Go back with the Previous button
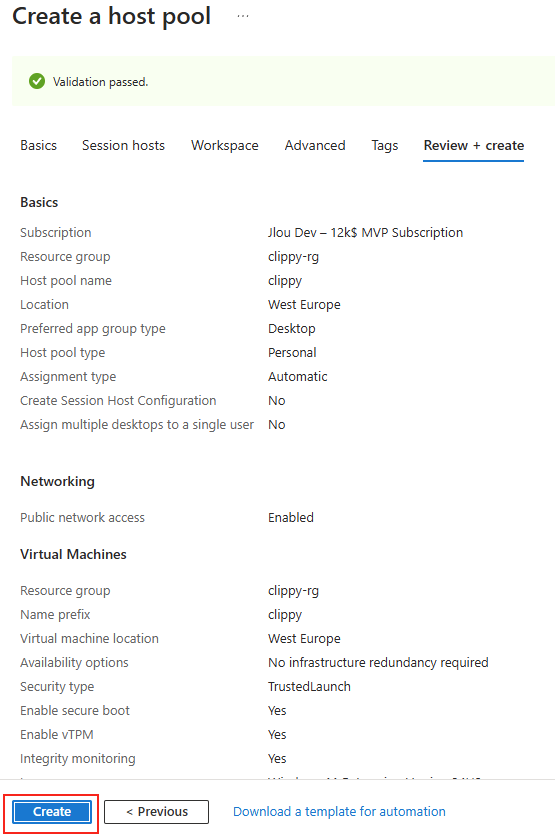Screen dimensions: 555x836 tap(156, 811)
